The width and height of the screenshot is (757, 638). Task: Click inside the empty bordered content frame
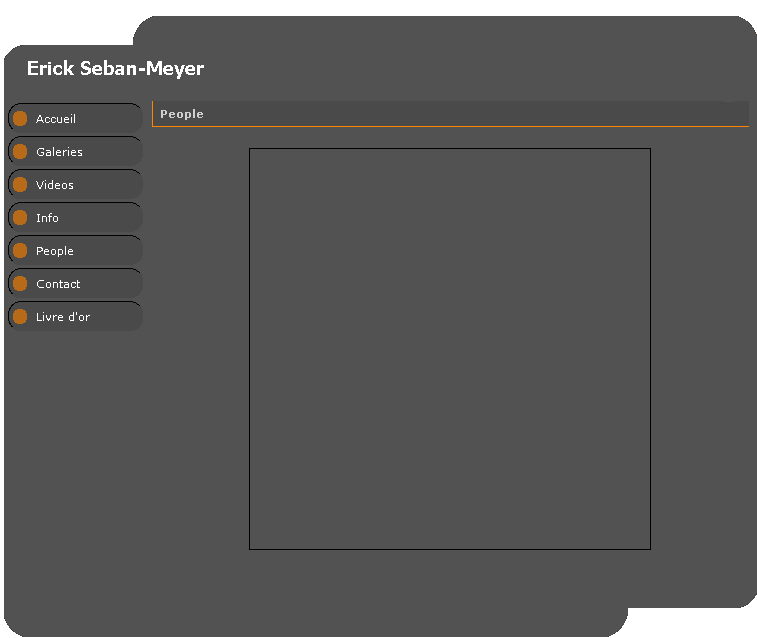[x=450, y=349]
